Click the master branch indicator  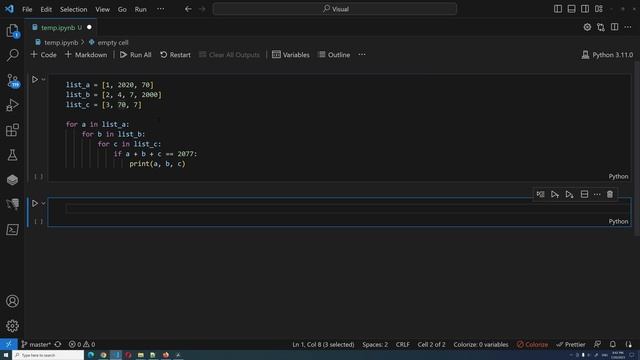click(36, 344)
